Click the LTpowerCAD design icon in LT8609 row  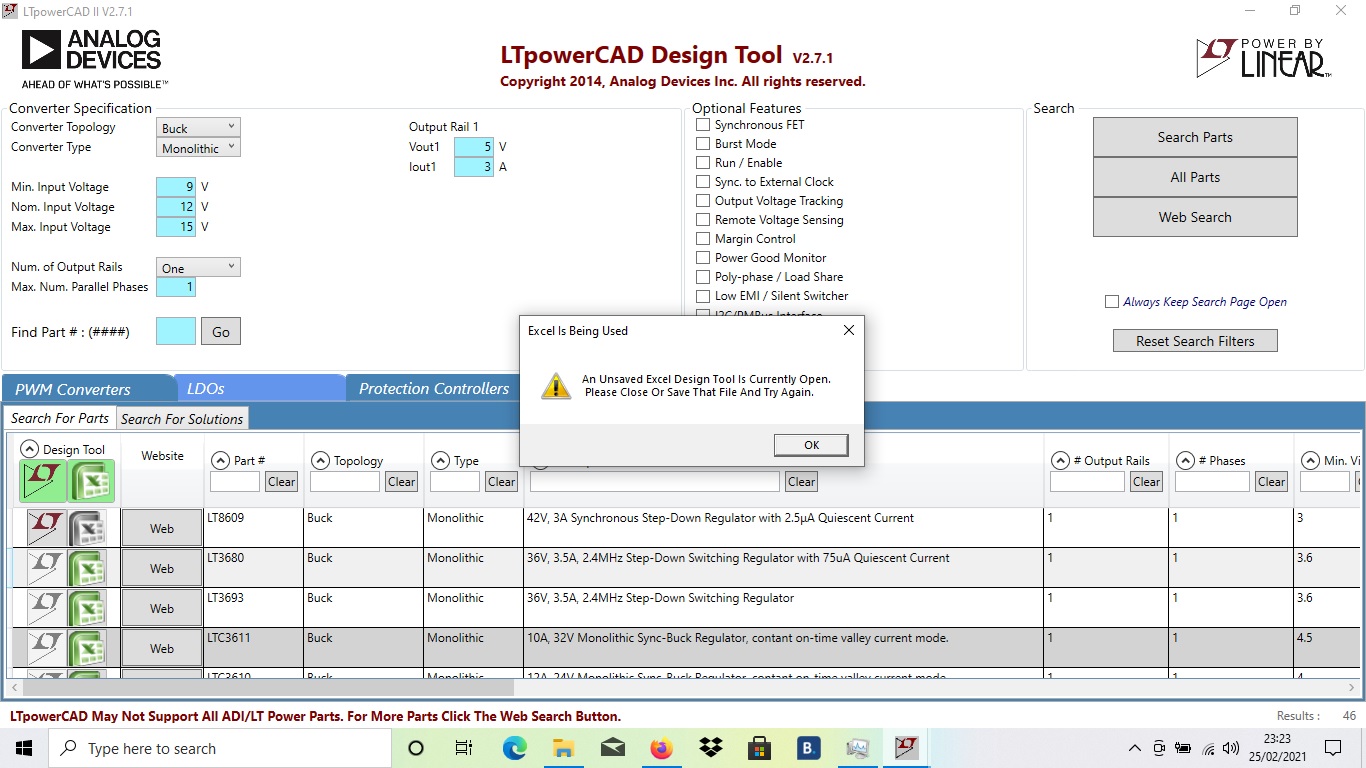tap(45, 528)
